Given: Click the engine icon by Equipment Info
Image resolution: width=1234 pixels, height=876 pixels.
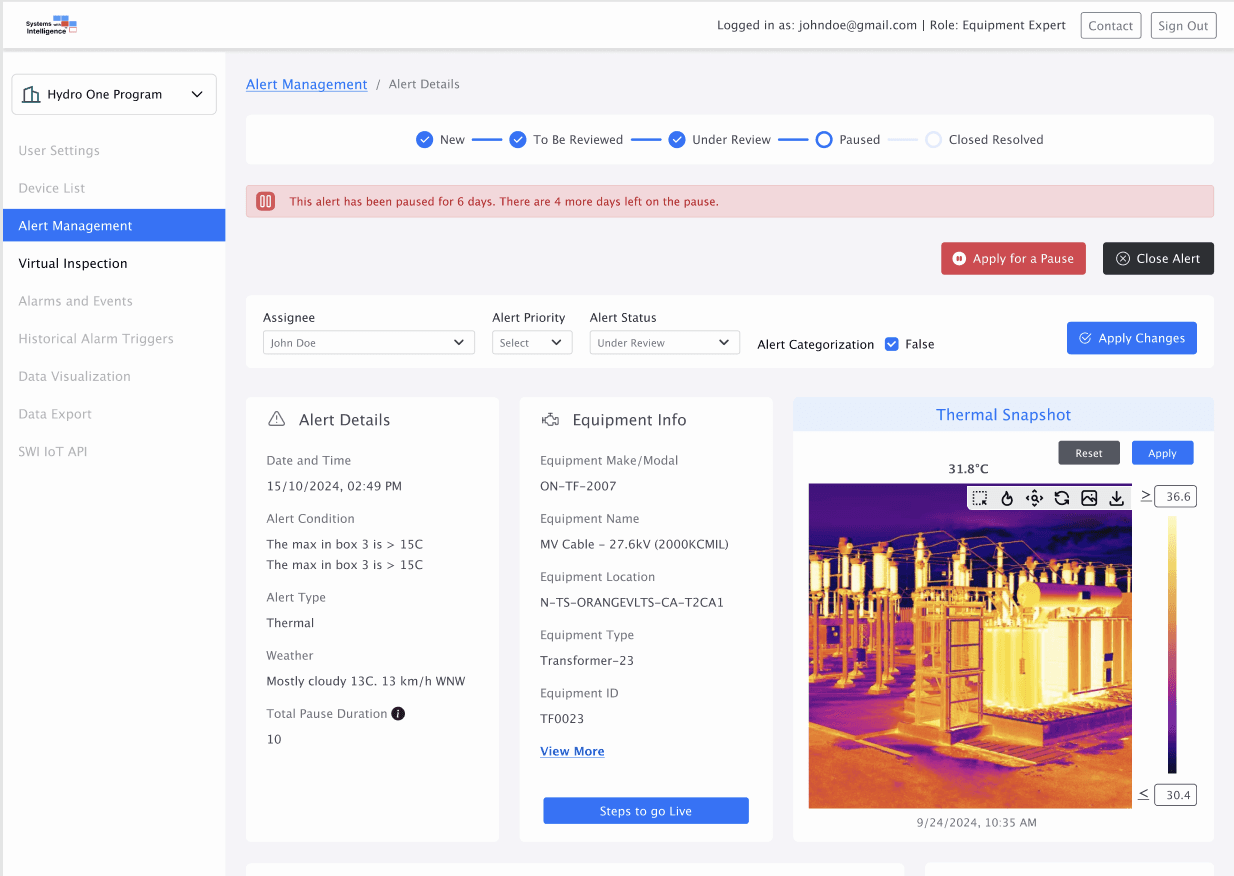Looking at the screenshot, I should point(550,420).
